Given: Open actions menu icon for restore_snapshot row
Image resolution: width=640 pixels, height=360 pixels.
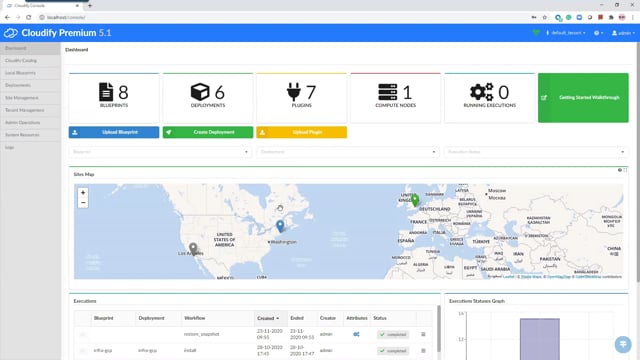Looking at the screenshot, I should point(423,334).
